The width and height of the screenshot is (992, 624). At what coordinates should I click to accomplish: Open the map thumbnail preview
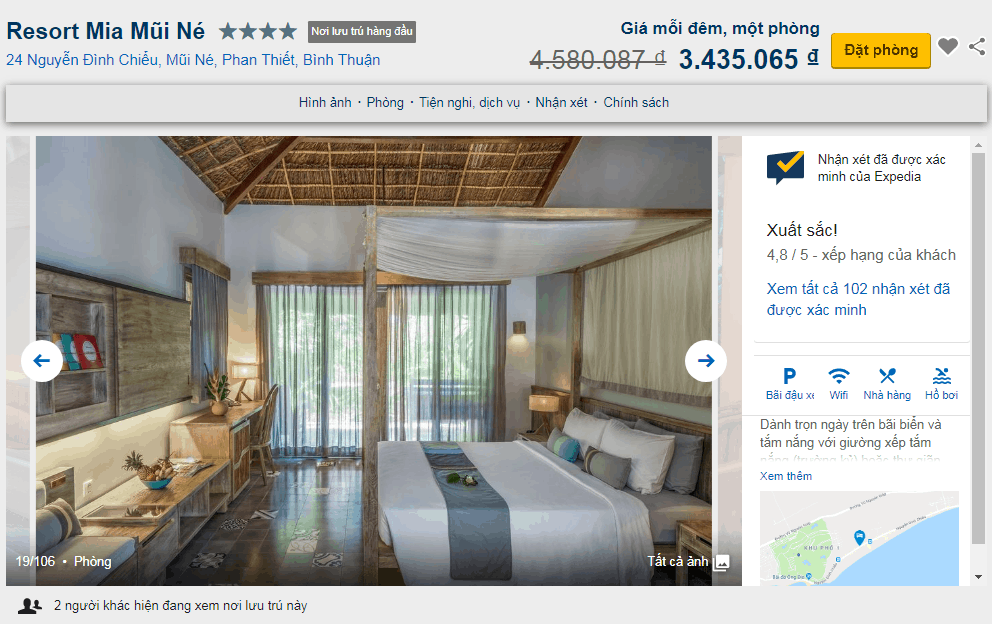coord(859,538)
